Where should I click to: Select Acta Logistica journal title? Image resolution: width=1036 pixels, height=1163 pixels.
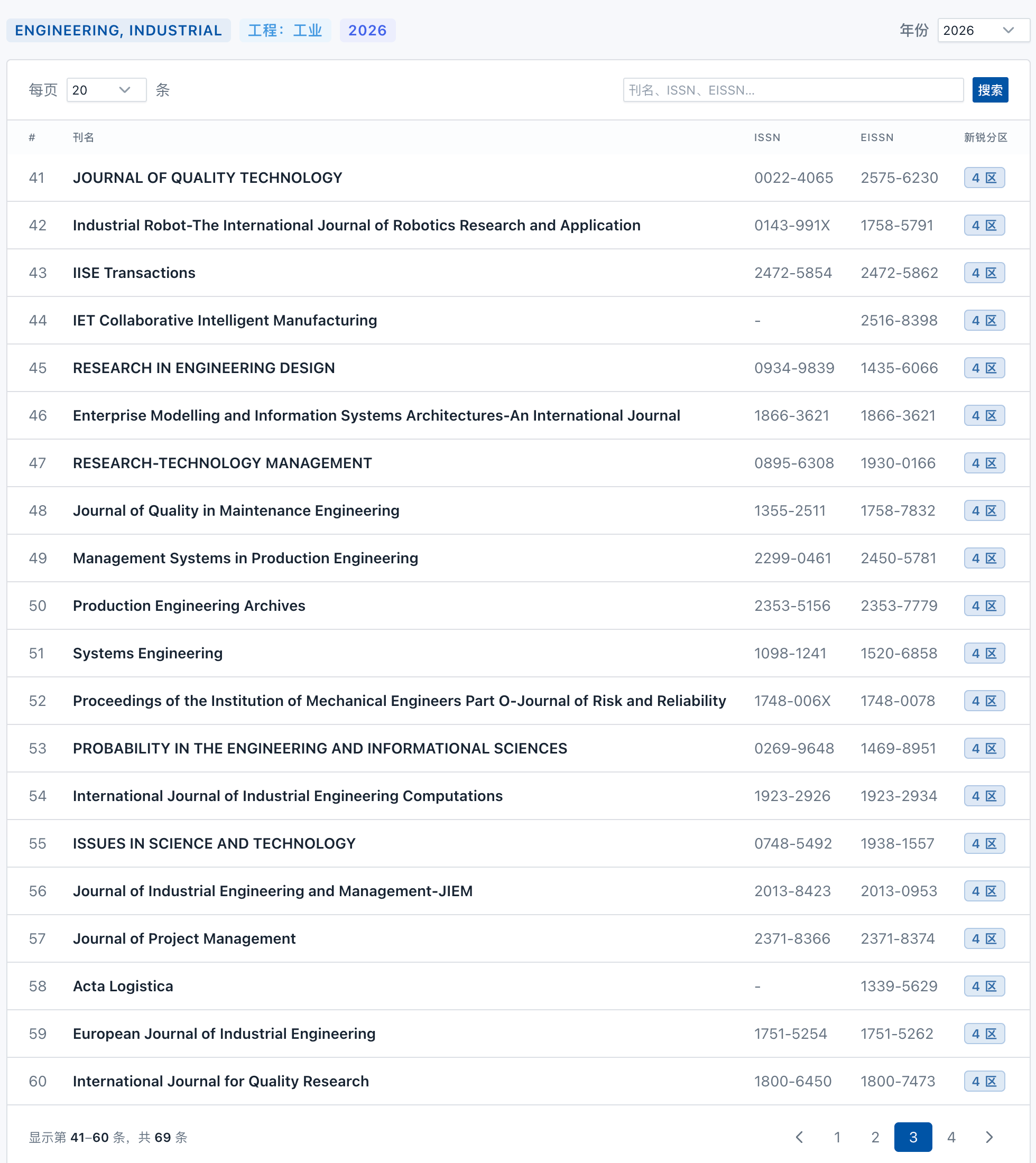(123, 985)
